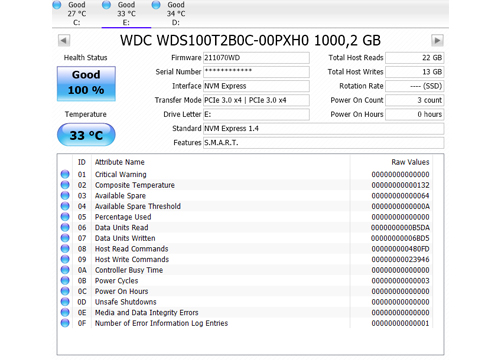Screen dimensions: 500x360
Task: Click the ID column header
Action: pos(82,162)
